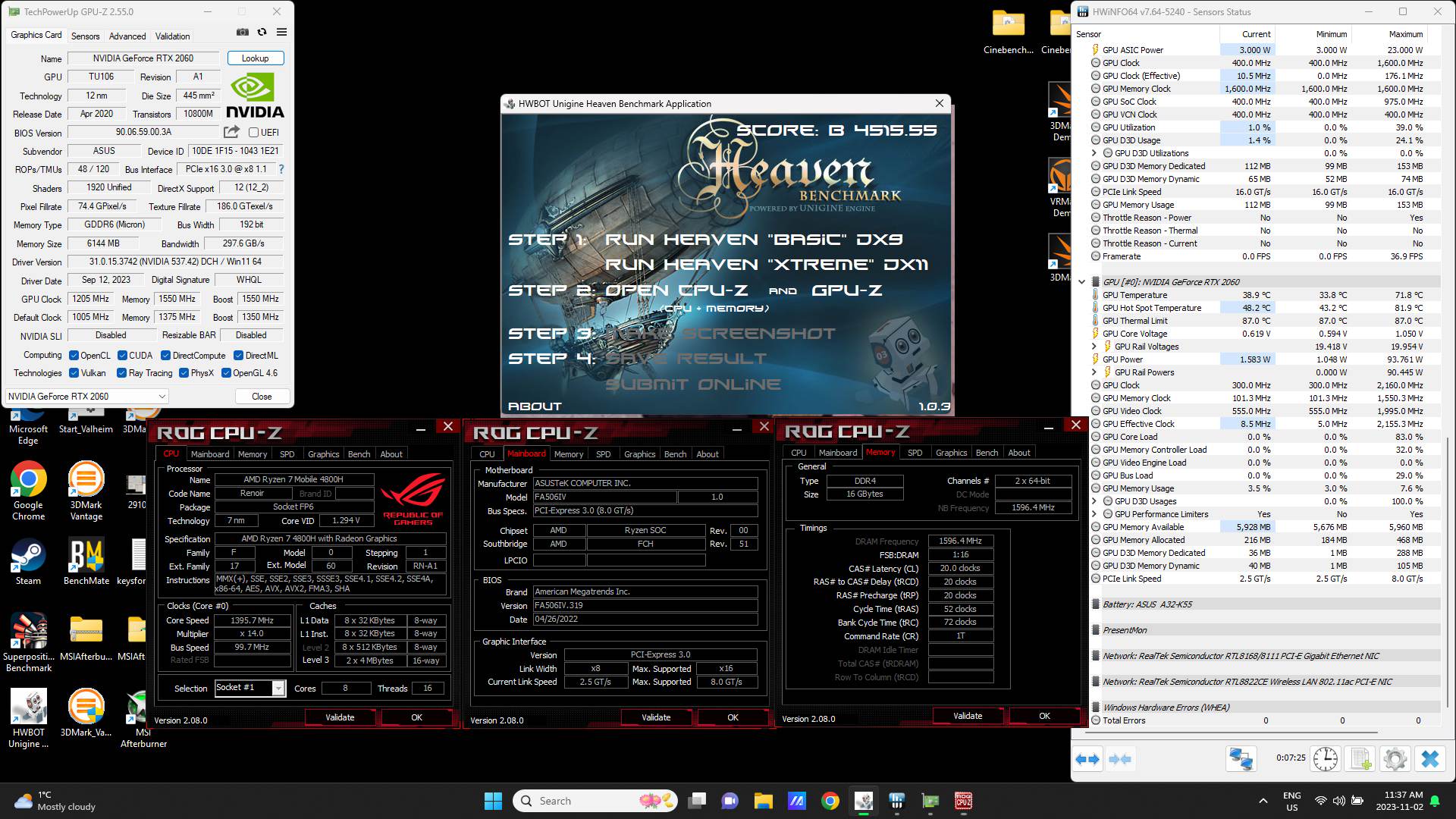Open HWiNFO settings gear icon

[1395, 758]
